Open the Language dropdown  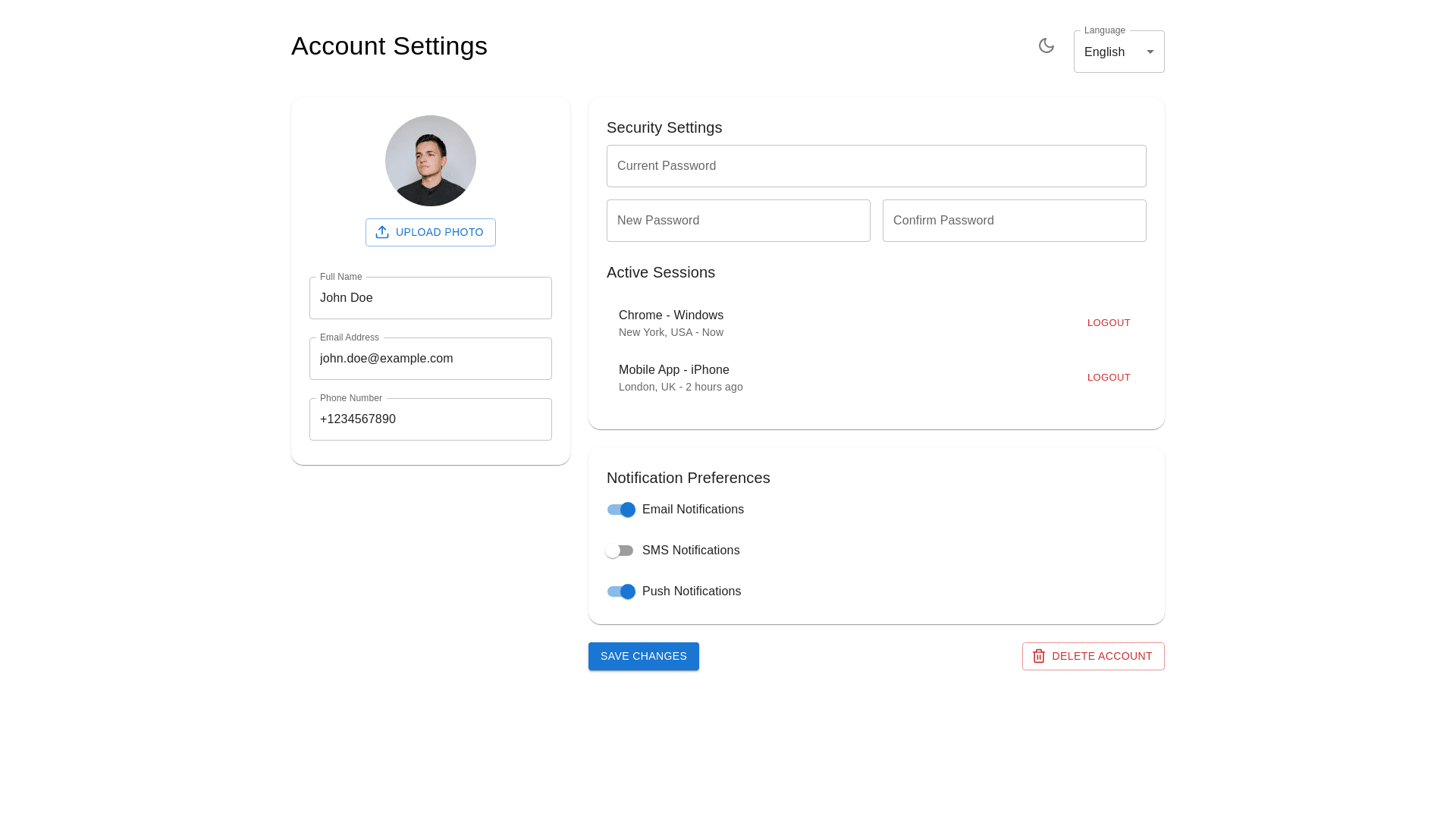pyautogui.click(x=1109, y=52)
